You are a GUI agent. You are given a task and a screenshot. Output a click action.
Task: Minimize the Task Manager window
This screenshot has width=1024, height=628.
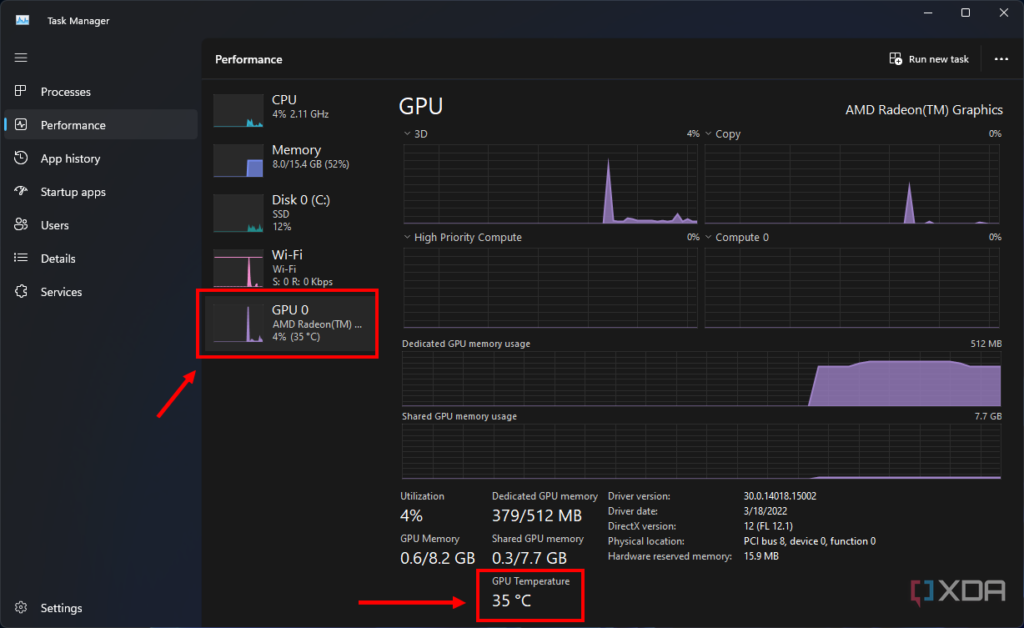coord(928,12)
